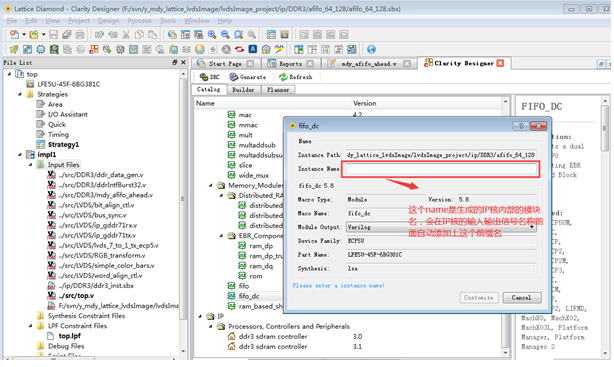Click the Save toolbar icon
Viewport: 614px width, 367px height.
point(54,35)
